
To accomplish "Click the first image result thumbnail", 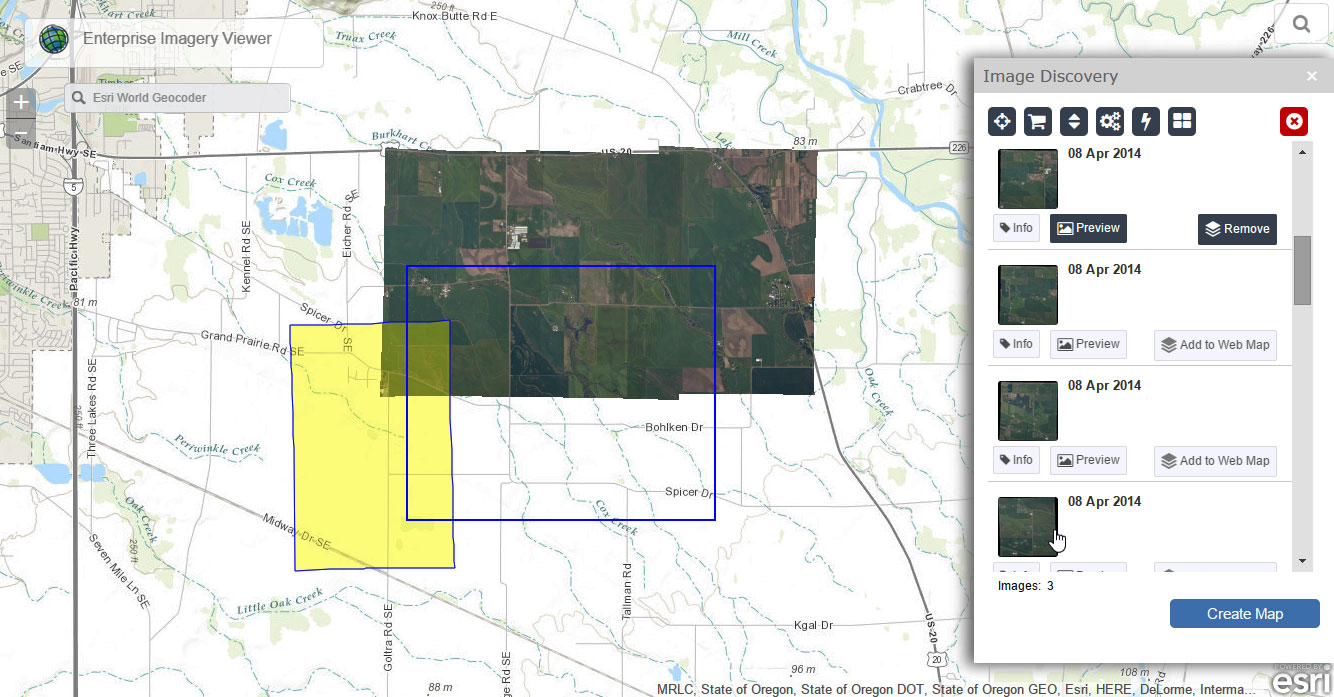I will [1028, 179].
